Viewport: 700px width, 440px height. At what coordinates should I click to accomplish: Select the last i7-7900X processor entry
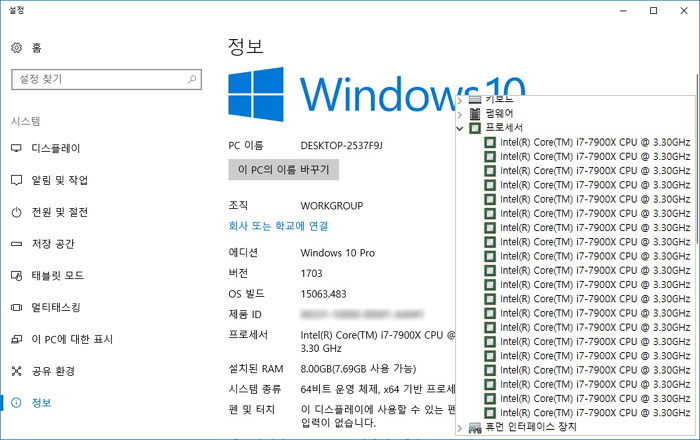point(588,412)
